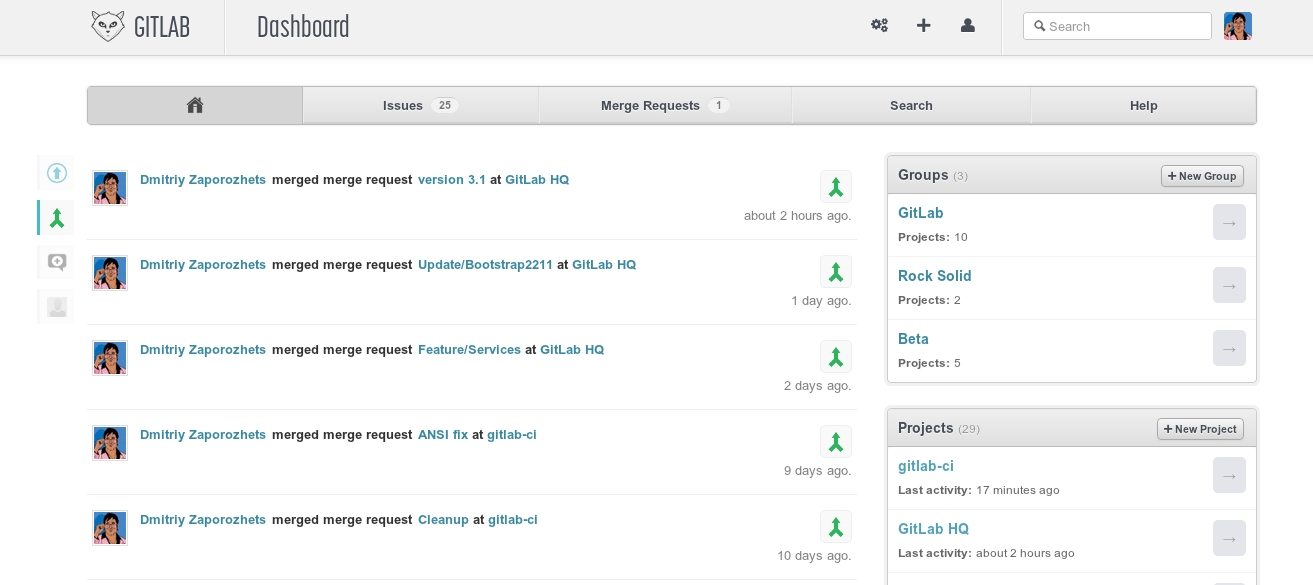The image size is (1313, 585).
Task: Open gitlab-ci project arrow button
Action: click(1229, 475)
